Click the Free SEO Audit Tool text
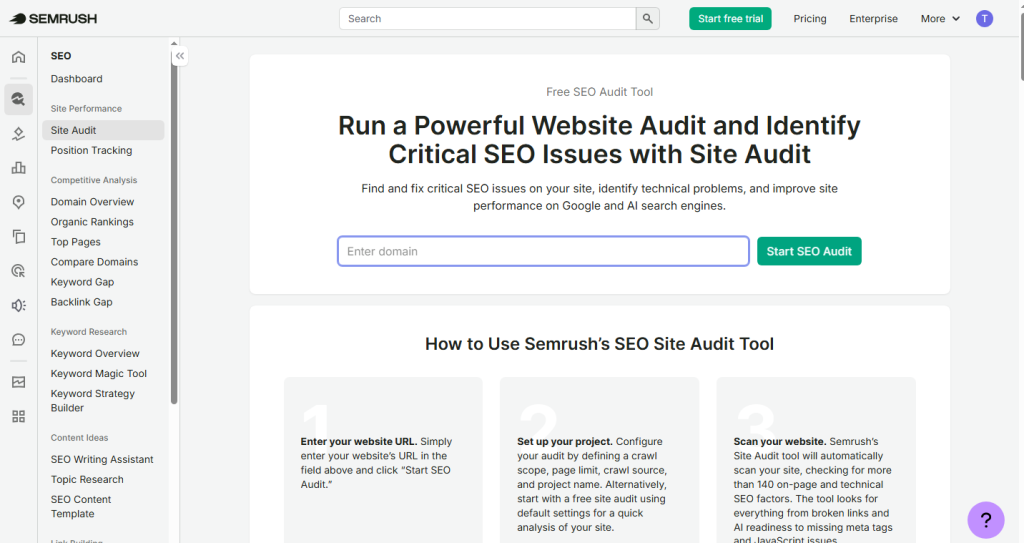Screen dimensions: 1024x543 (600, 92)
